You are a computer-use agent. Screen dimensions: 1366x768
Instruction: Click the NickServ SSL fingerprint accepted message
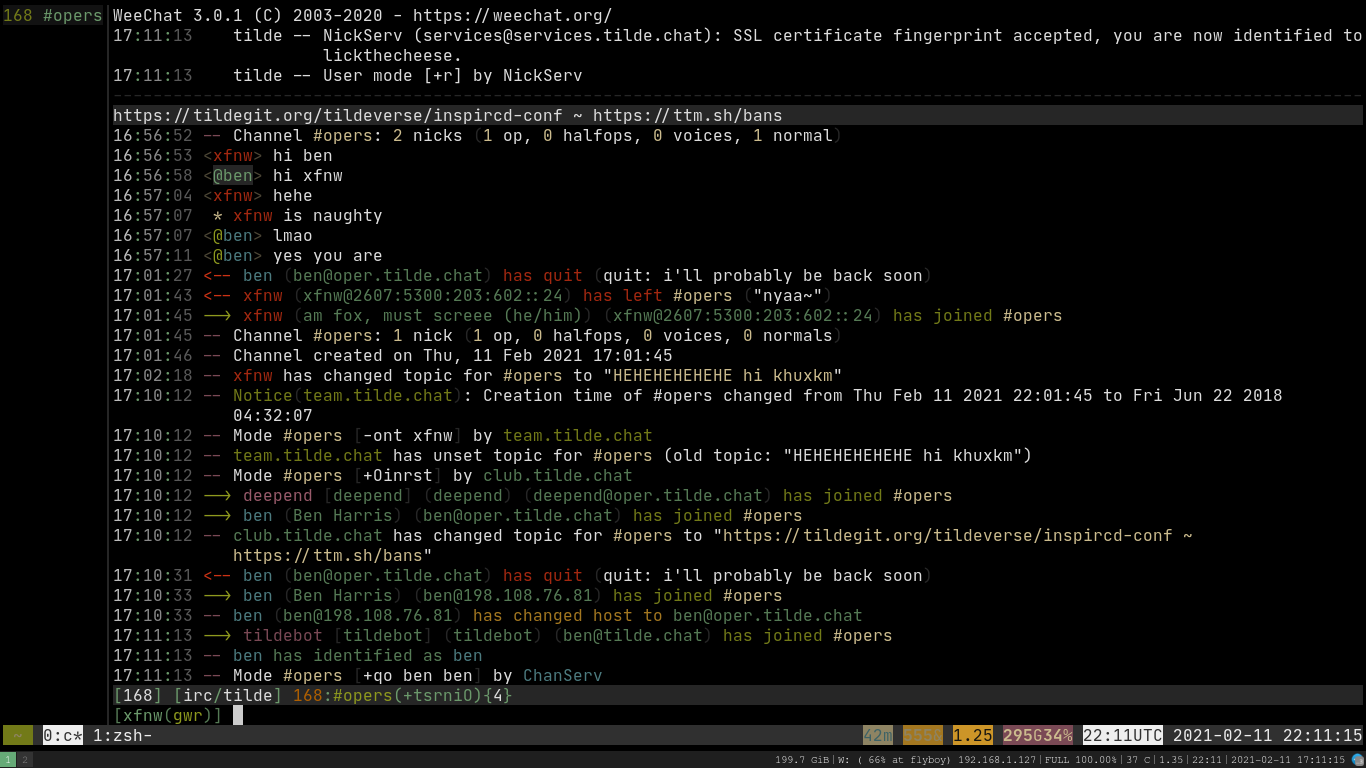coord(738,46)
